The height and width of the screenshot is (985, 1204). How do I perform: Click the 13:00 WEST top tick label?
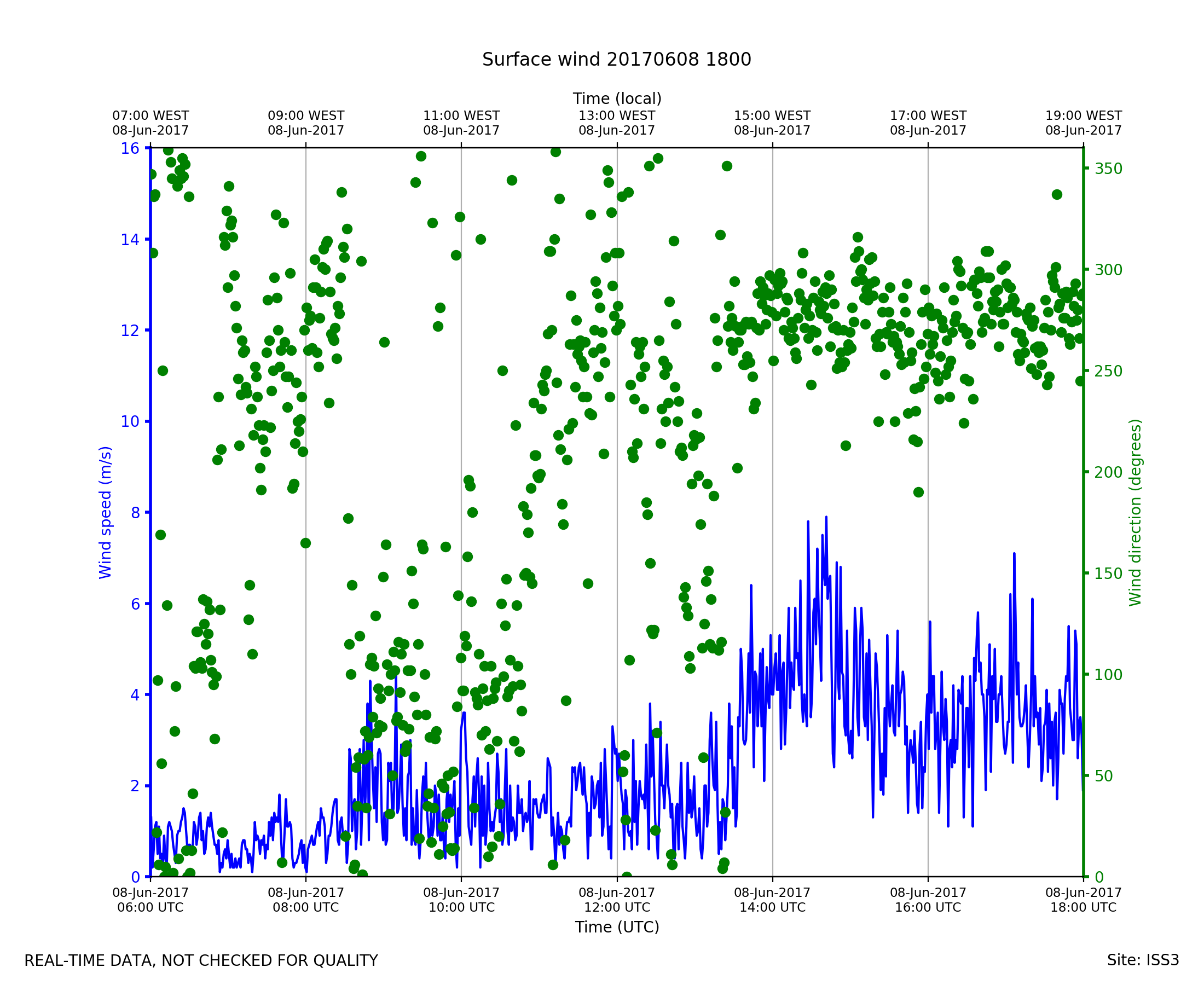pyautogui.click(x=617, y=123)
